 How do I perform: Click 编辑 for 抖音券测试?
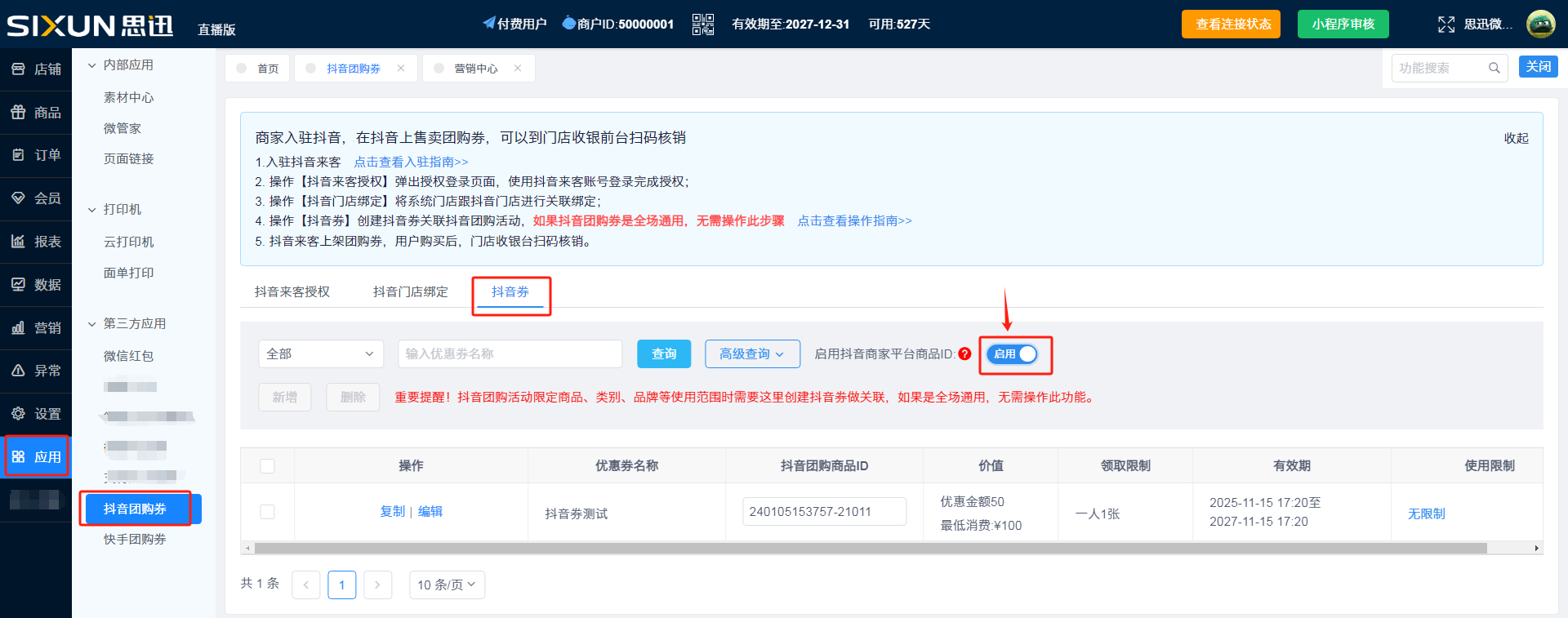(430, 512)
